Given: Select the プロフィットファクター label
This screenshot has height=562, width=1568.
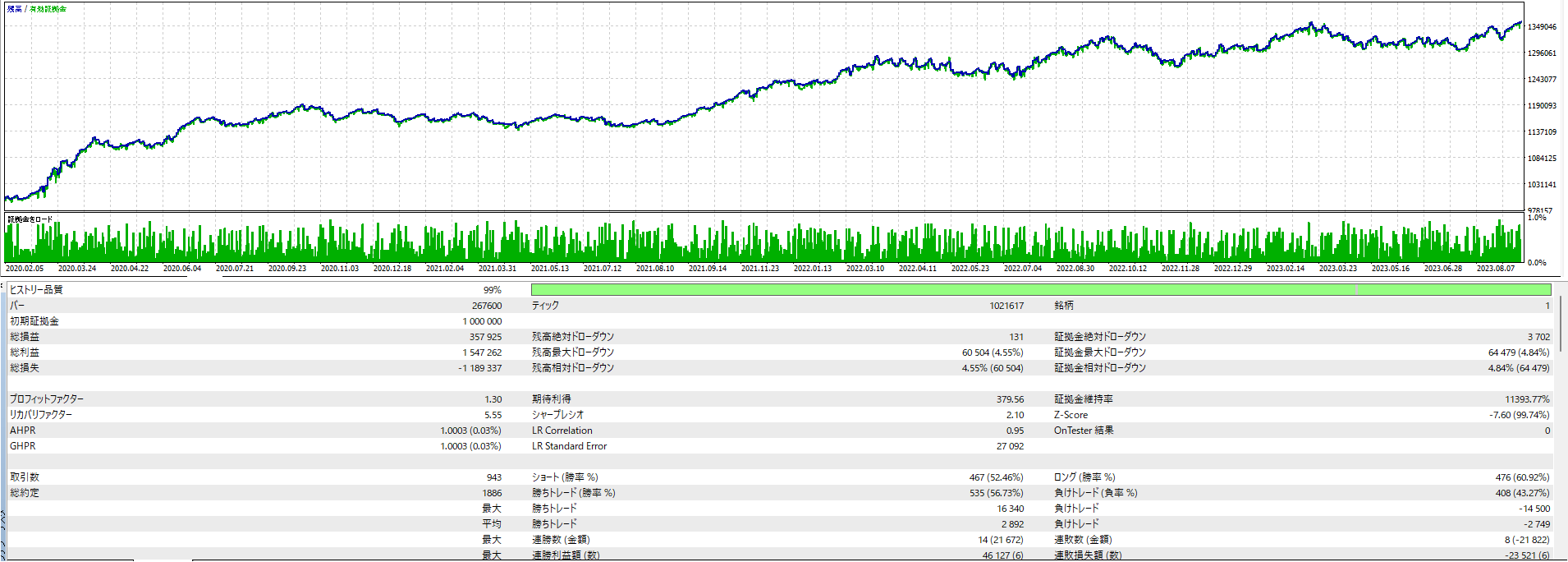Looking at the screenshot, I should (x=47, y=399).
